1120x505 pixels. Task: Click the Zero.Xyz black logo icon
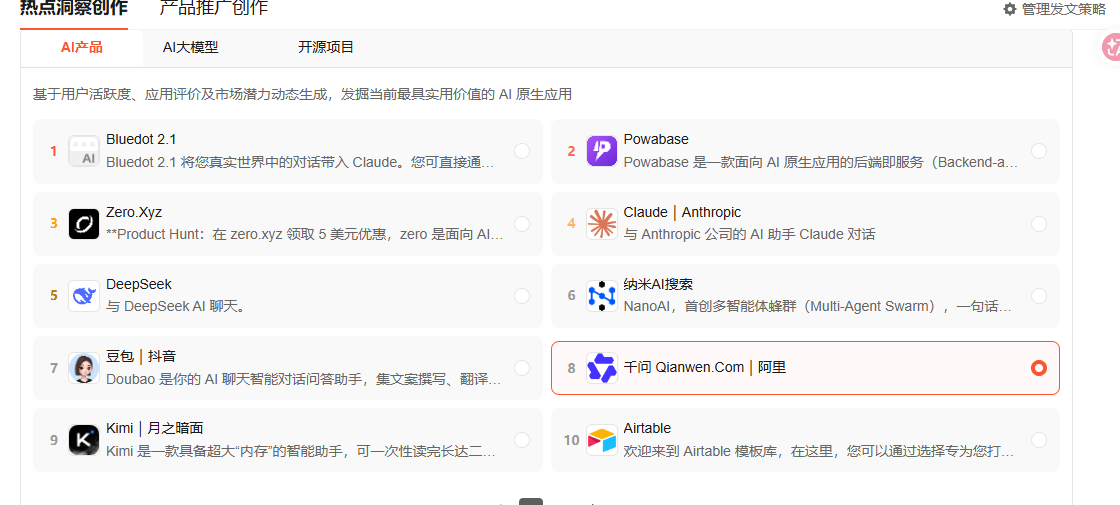pos(84,224)
